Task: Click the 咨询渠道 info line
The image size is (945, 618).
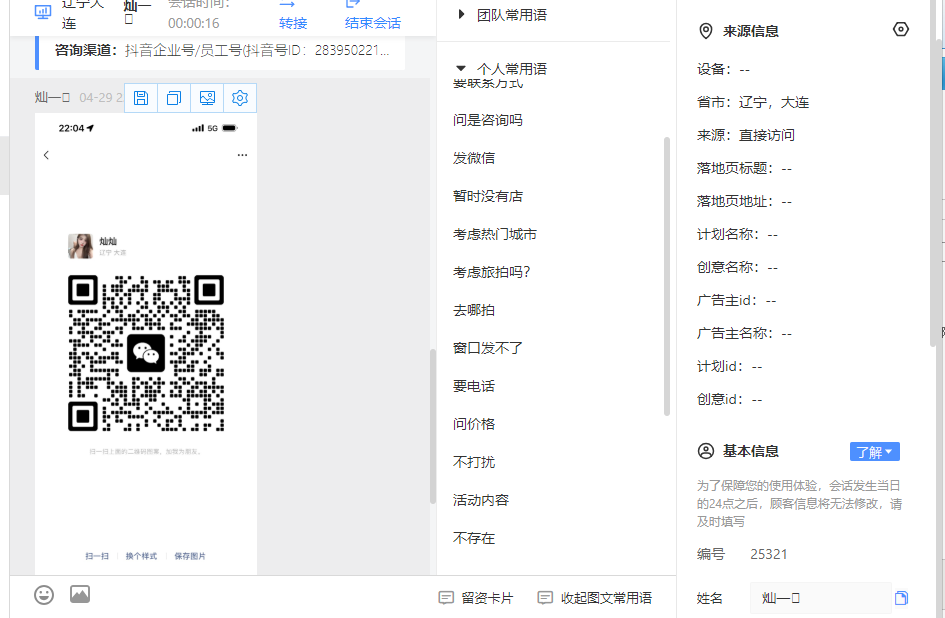Action: click(x=222, y=50)
